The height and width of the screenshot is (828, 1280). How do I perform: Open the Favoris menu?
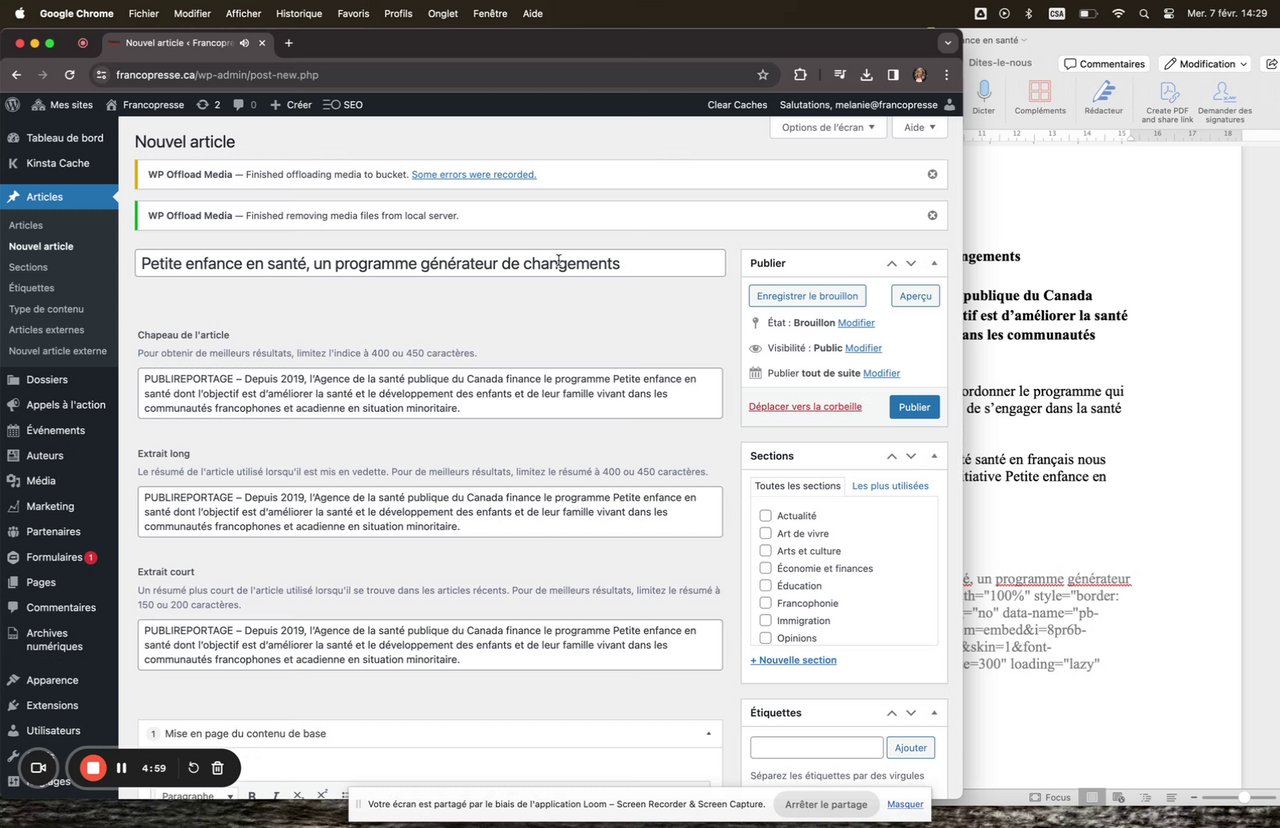pyautogui.click(x=353, y=14)
